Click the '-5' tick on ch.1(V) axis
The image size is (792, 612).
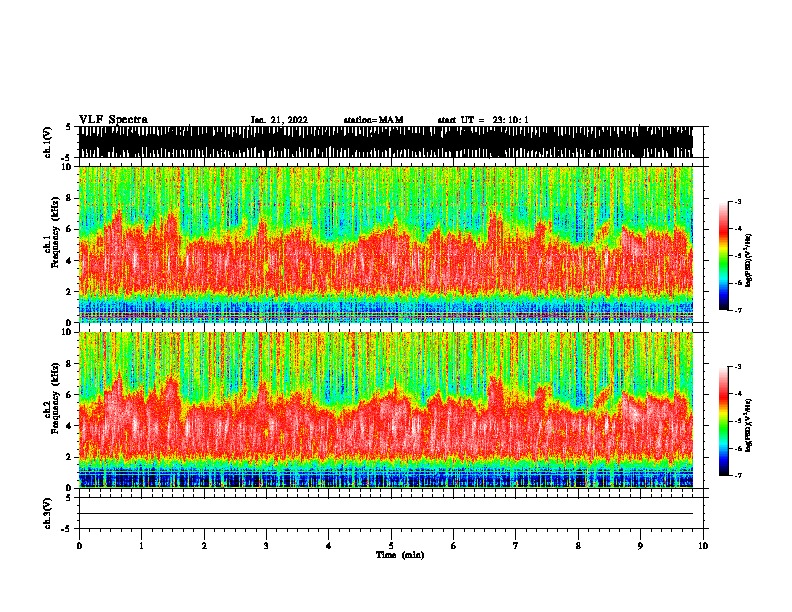[67, 158]
